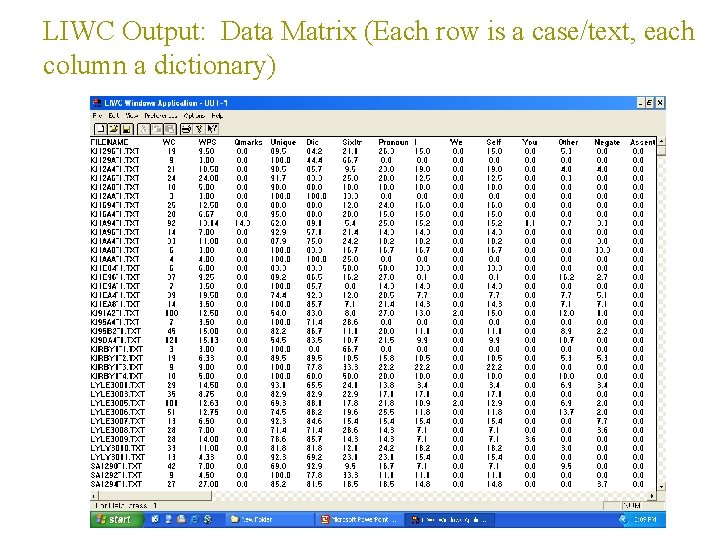Image resolution: width=720 pixels, height=540 pixels.
Task: Click the vertical scrollbar up arrow
Action: [661, 141]
